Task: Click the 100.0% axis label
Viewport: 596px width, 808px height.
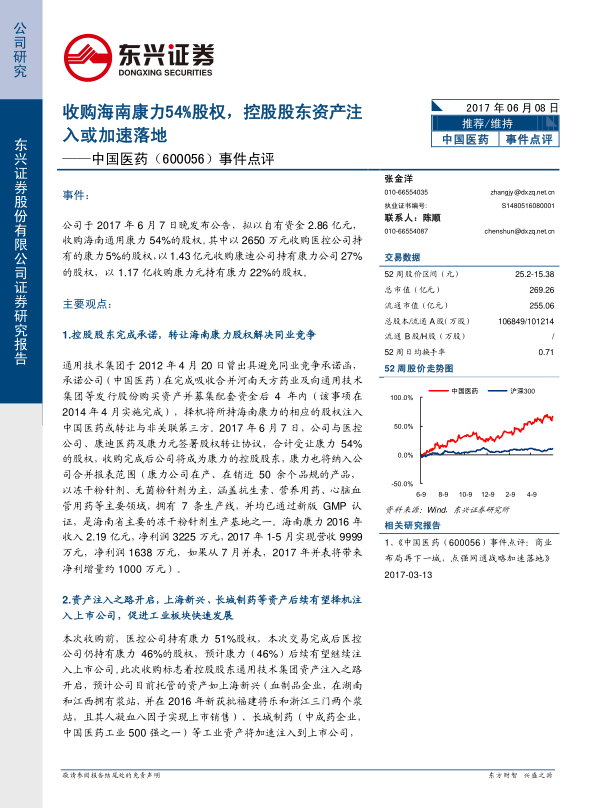Action: coord(402,398)
